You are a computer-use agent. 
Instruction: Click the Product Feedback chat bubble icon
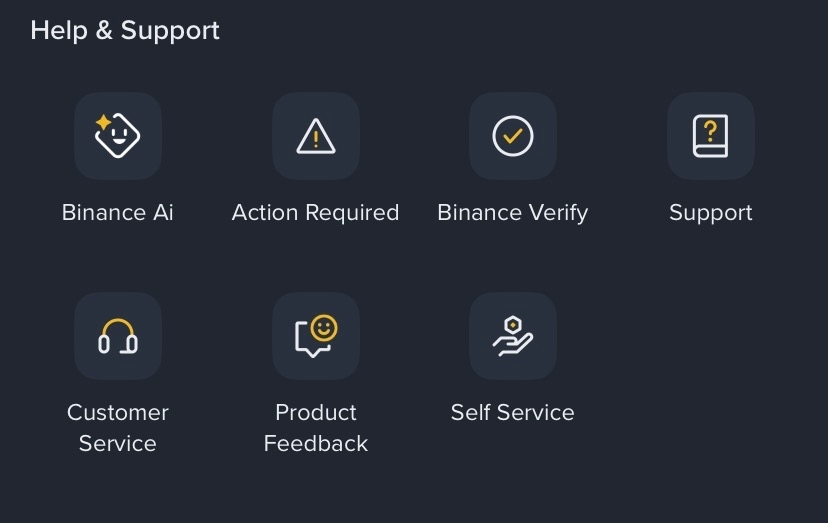[316, 336]
